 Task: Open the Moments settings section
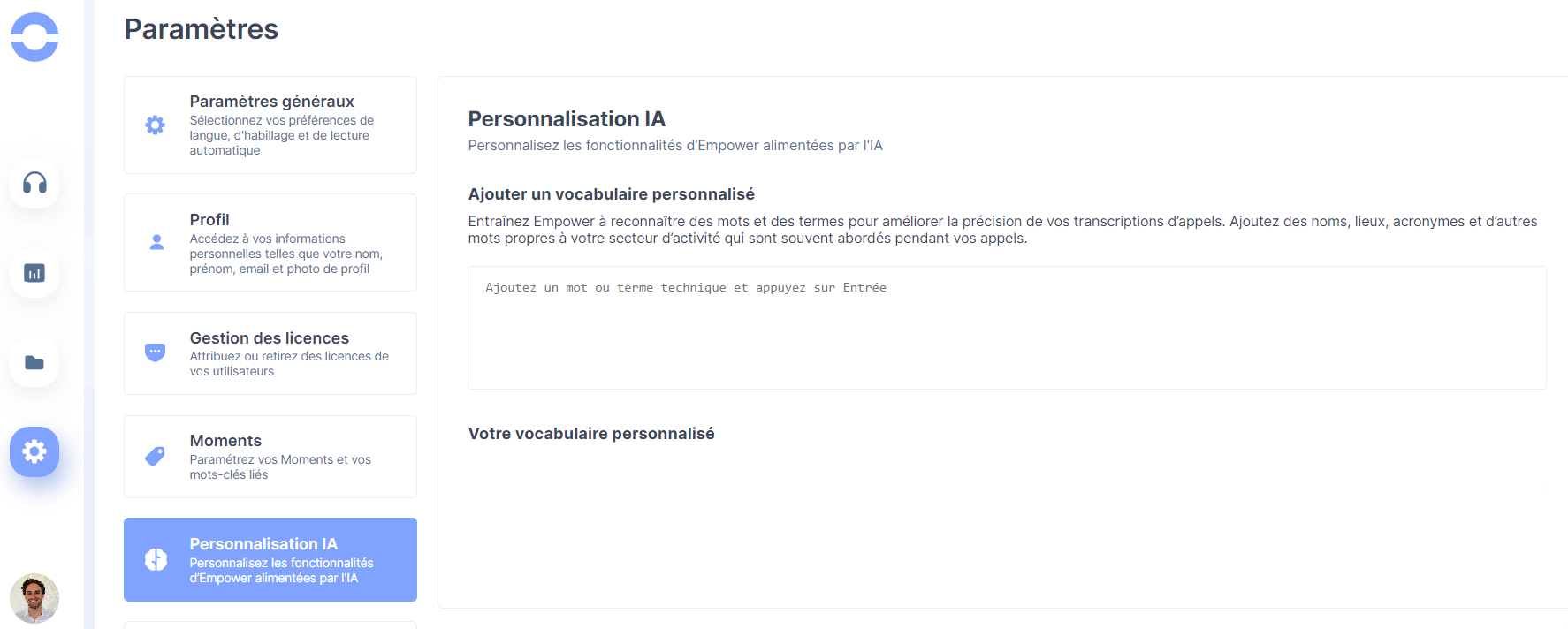point(270,457)
